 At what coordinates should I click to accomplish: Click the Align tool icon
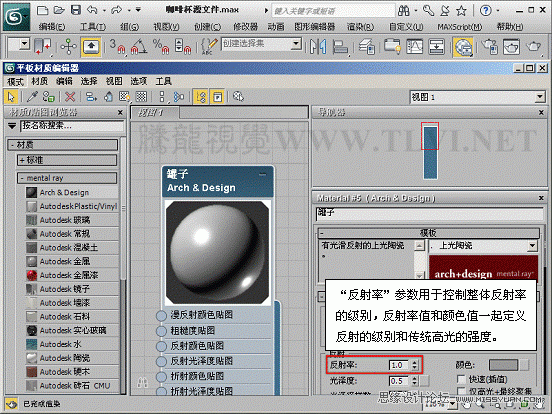[340, 46]
